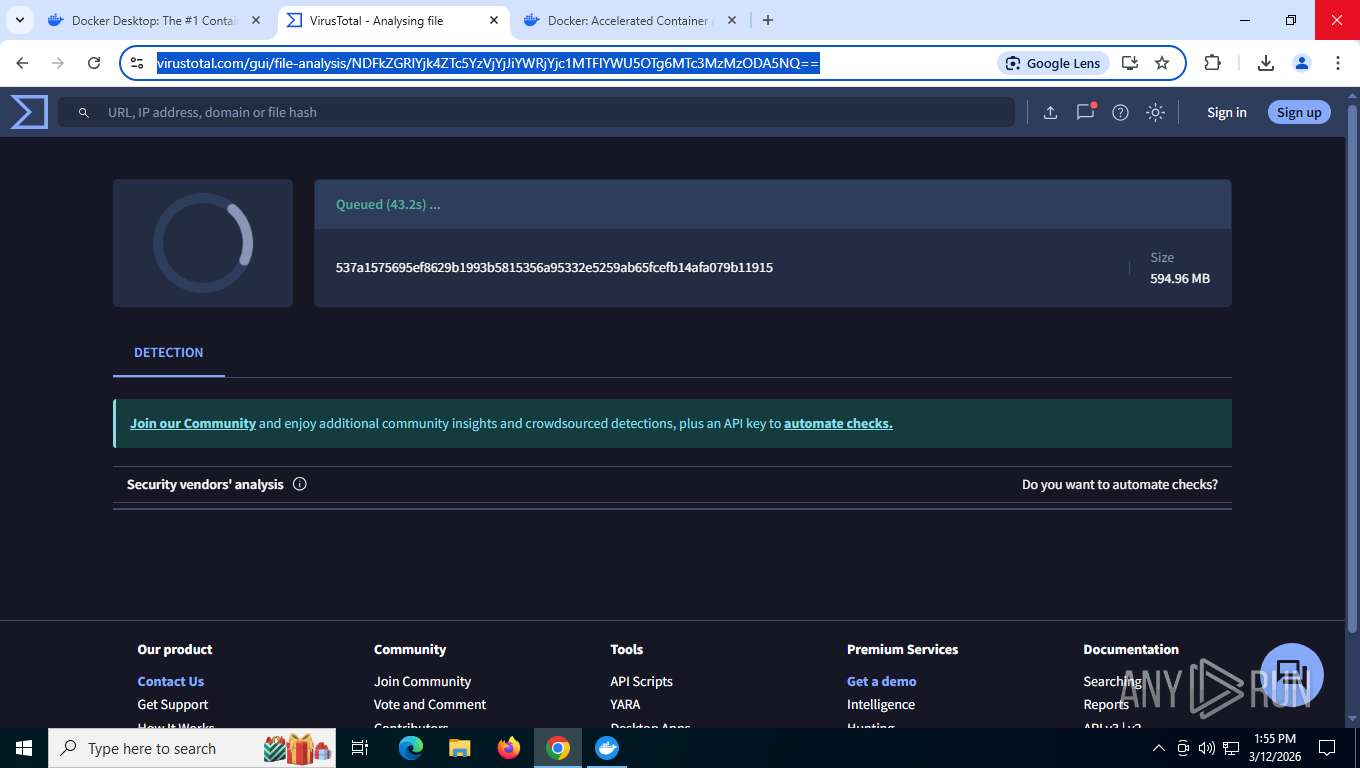Screen dimensions: 1360x768
Task: Follow the automate checks. link in banner
Action: coord(838,423)
